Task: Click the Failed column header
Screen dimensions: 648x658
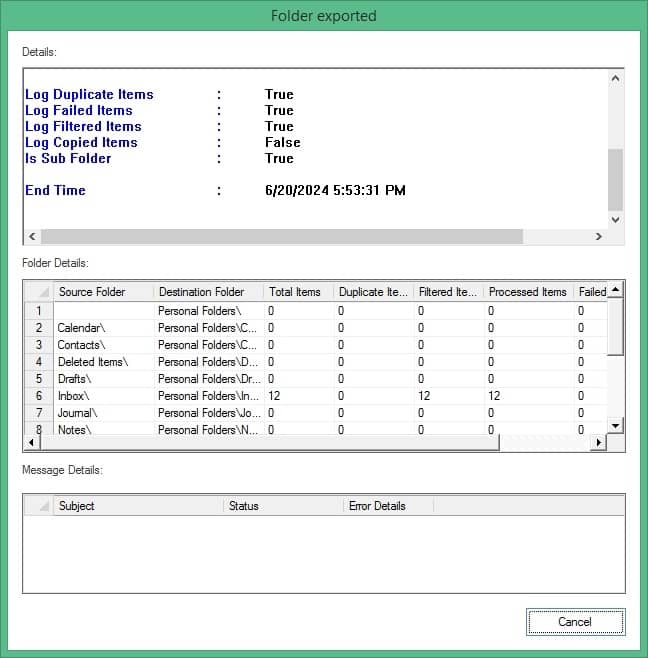Action: click(591, 292)
